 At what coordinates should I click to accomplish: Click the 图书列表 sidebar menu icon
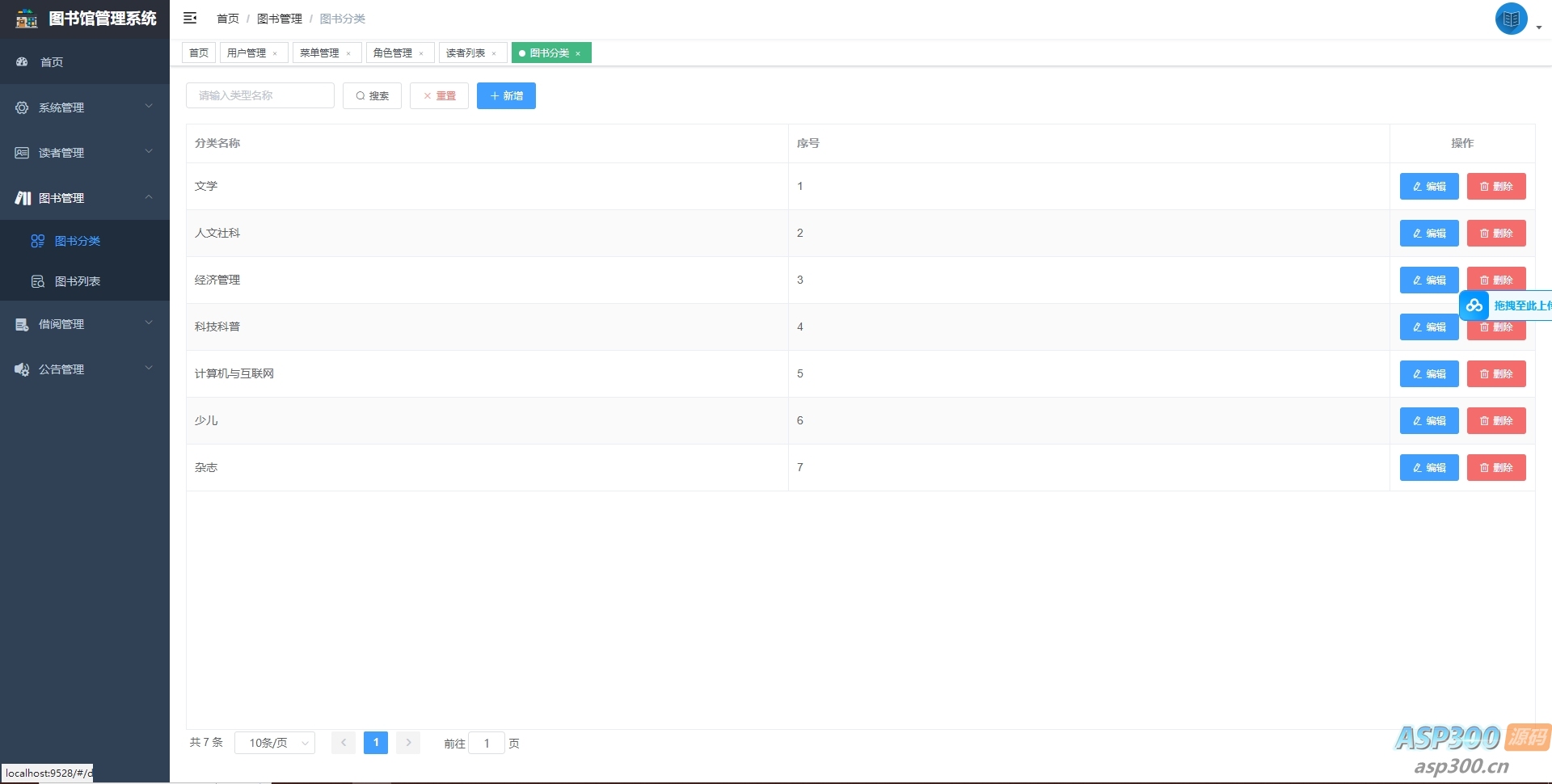(x=37, y=281)
